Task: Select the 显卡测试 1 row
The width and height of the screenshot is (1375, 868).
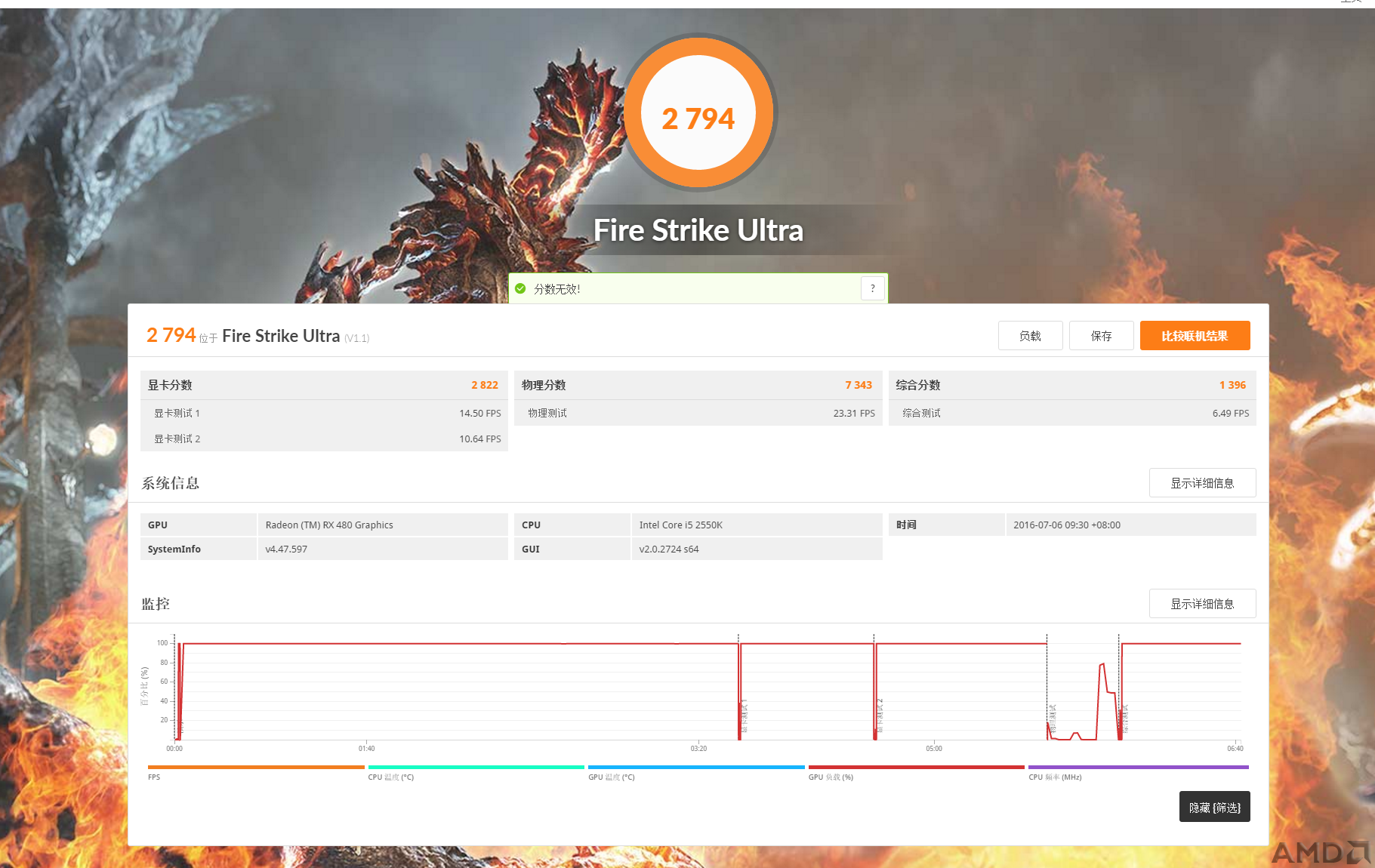Action: coord(324,413)
